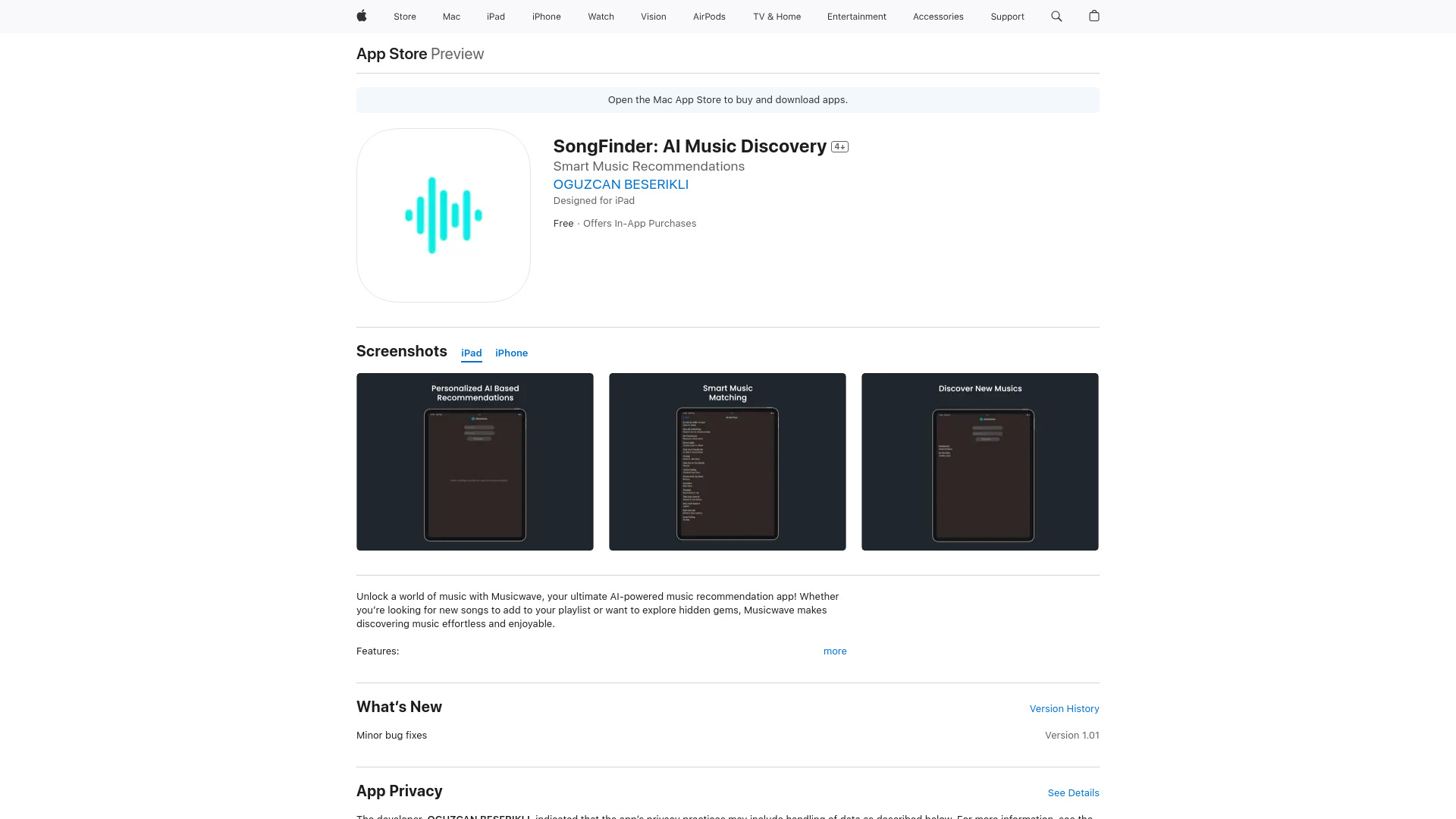Switch to the iPhone screenshots tab
The width and height of the screenshot is (1456, 819).
point(511,353)
